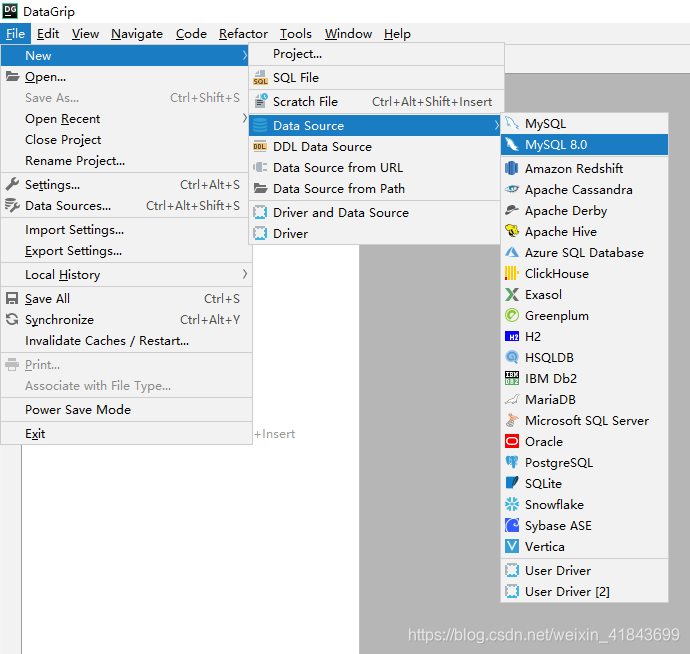The image size is (690, 654).
Task: Select Open... in the File menu
Action: click(x=127, y=77)
